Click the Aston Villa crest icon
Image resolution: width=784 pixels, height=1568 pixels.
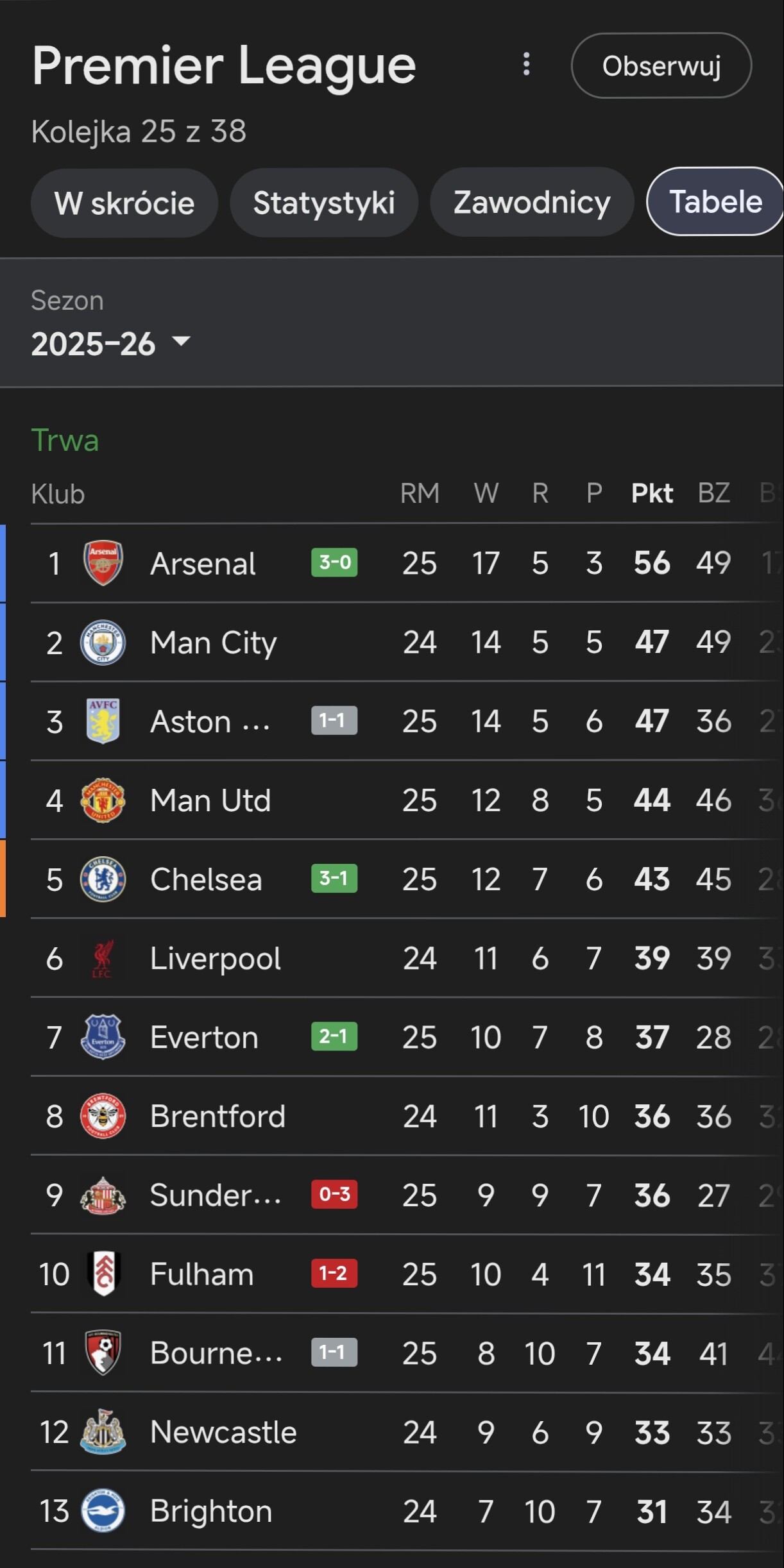(x=103, y=721)
